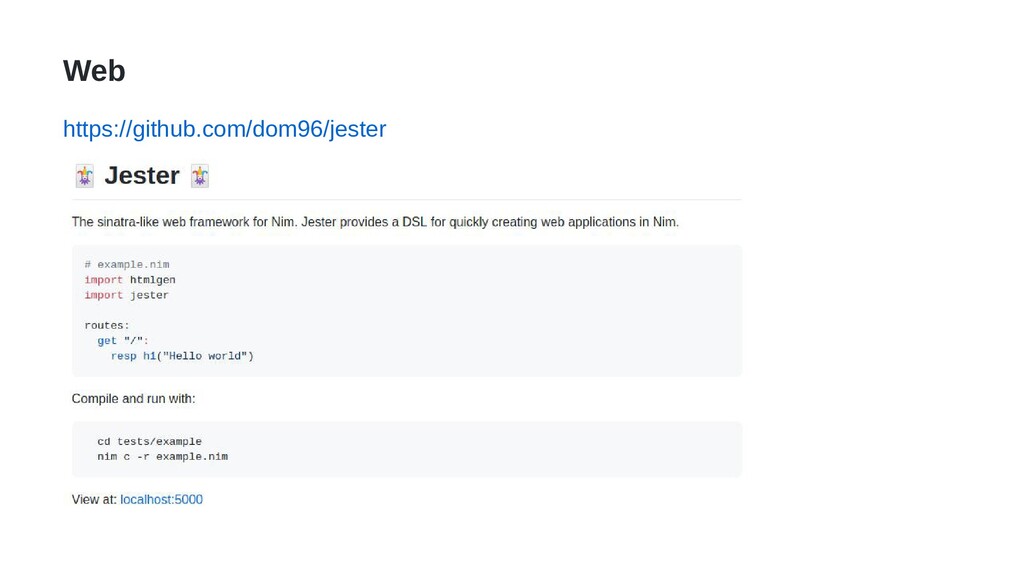Viewport: 1024px width, 576px height.
Task: Click the 'View at:' label text
Action: pos(94,500)
